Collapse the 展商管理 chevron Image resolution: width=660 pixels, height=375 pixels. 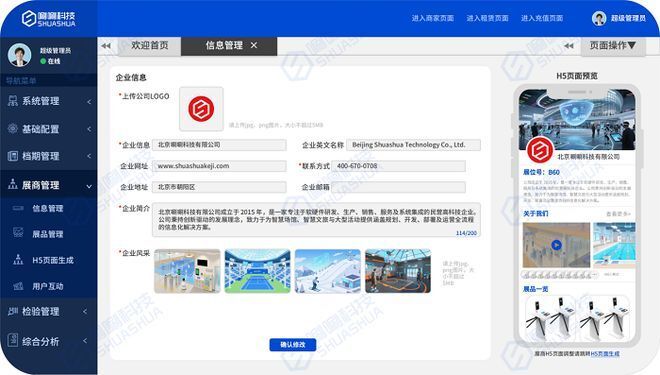coord(89,186)
